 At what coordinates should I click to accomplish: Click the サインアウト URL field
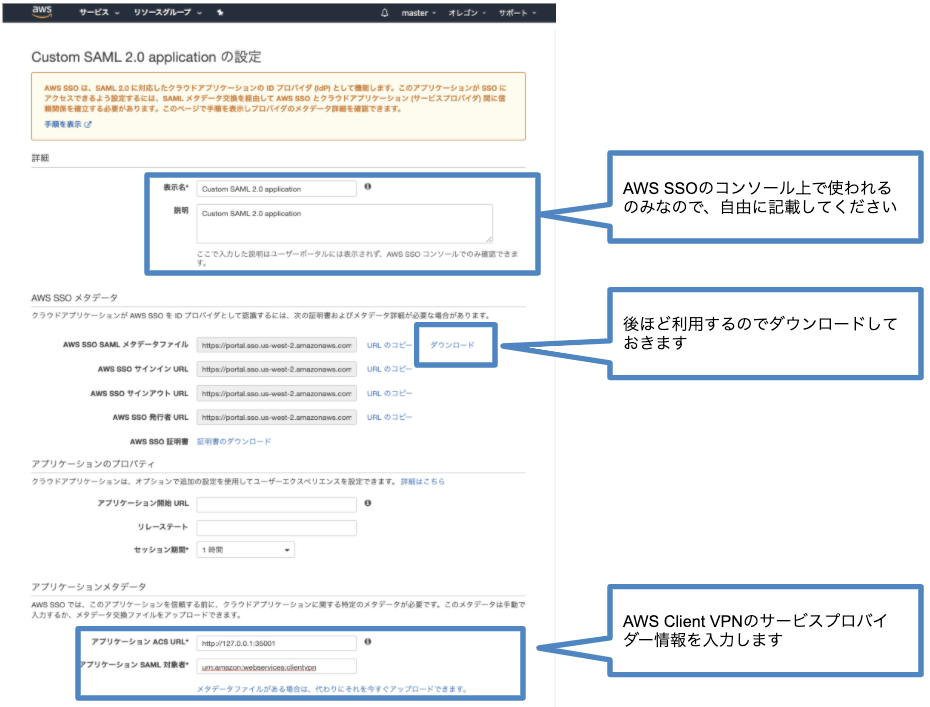[x=276, y=393]
